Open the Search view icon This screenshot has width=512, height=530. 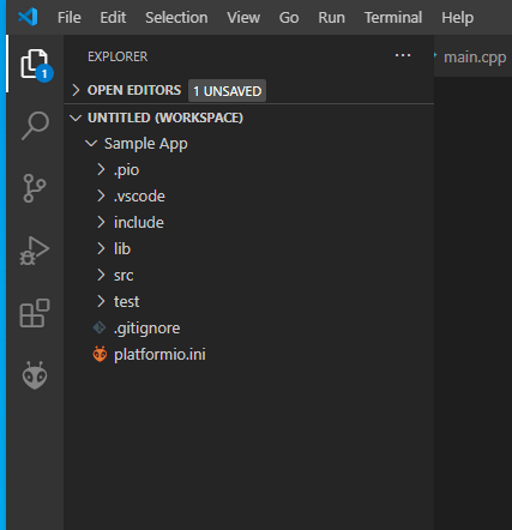pos(35,125)
